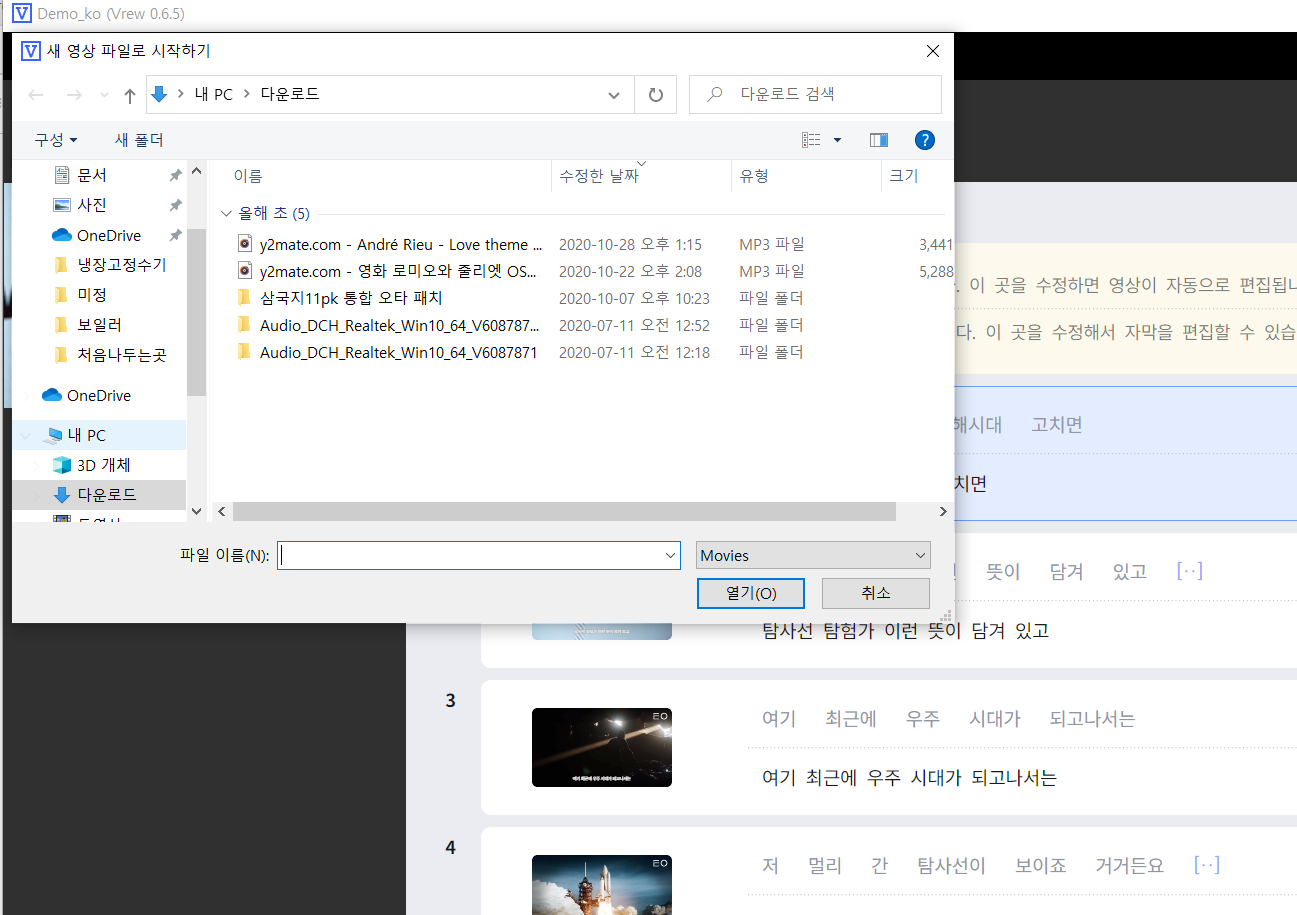Viewport: 1297px width, 915px height.
Task: Click the Up one level arrow
Action: point(129,95)
